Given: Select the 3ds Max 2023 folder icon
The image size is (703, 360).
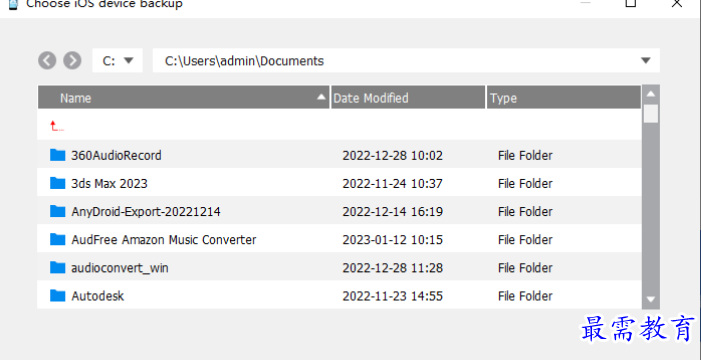Looking at the screenshot, I should click(x=57, y=183).
